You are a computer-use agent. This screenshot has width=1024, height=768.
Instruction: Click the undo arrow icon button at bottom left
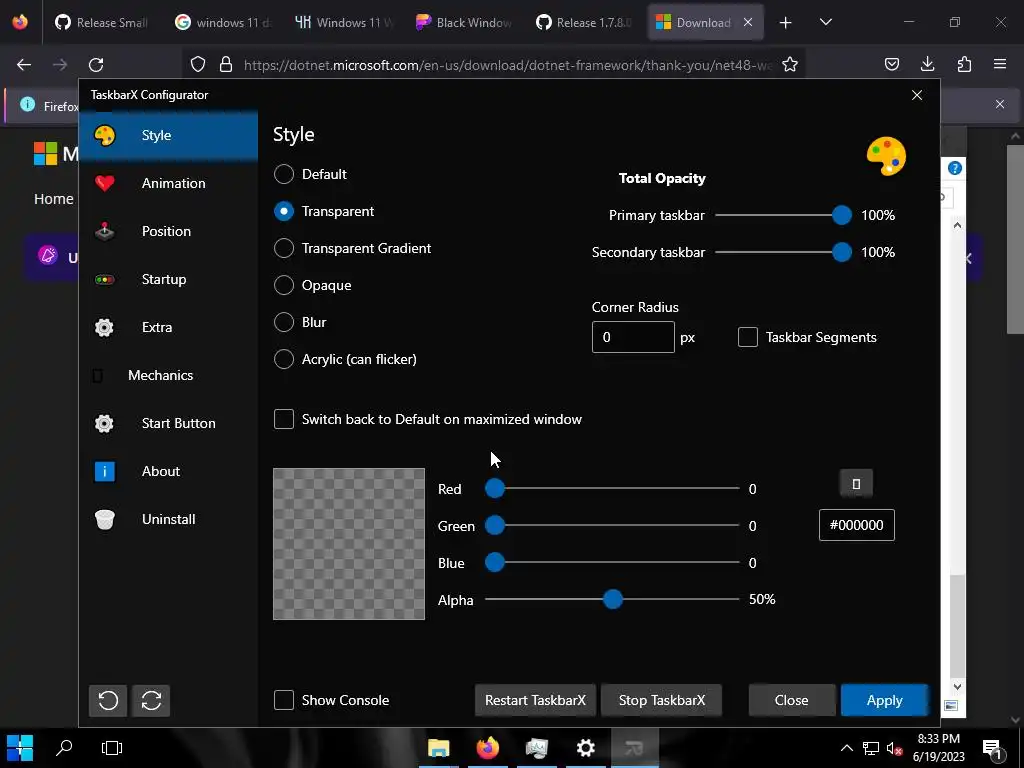(108, 701)
